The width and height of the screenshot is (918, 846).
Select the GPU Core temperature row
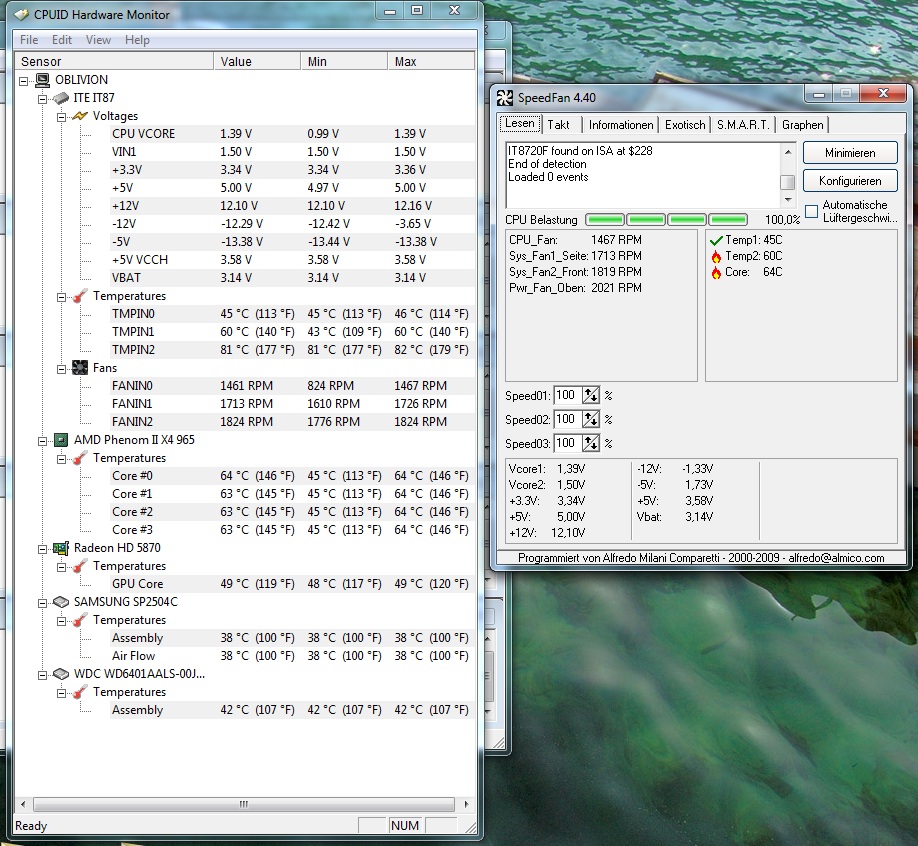[292, 584]
